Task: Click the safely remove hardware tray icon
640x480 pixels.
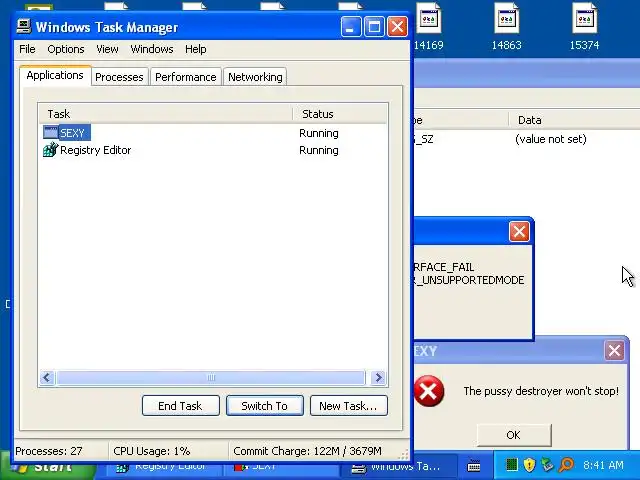Action: [x=547, y=464]
